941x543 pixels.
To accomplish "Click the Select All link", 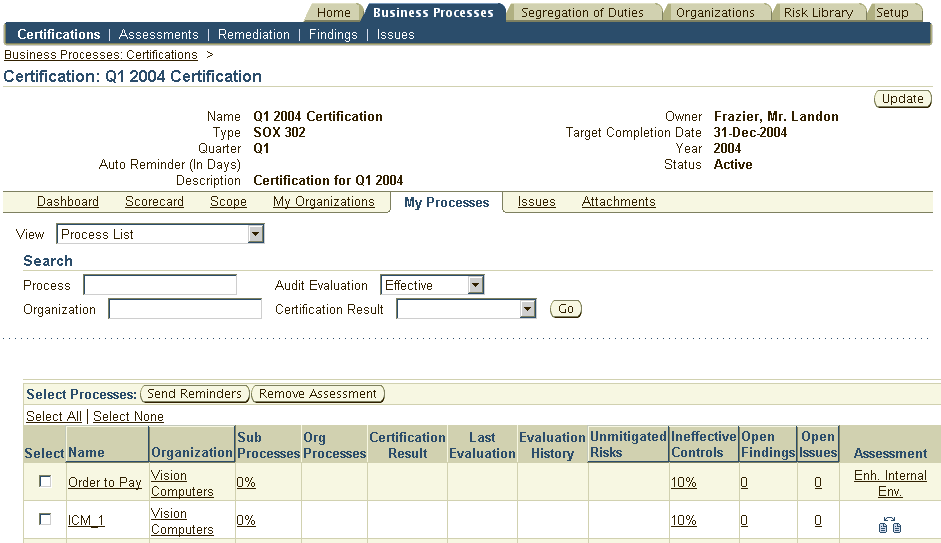I will pos(54,416).
